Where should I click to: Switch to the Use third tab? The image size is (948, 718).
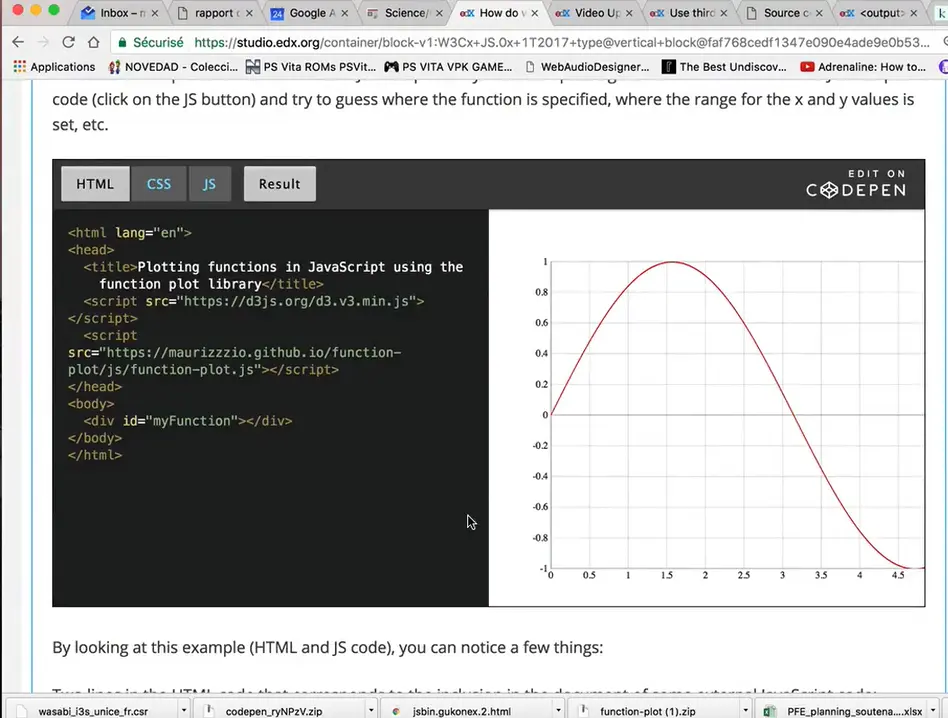(688, 13)
